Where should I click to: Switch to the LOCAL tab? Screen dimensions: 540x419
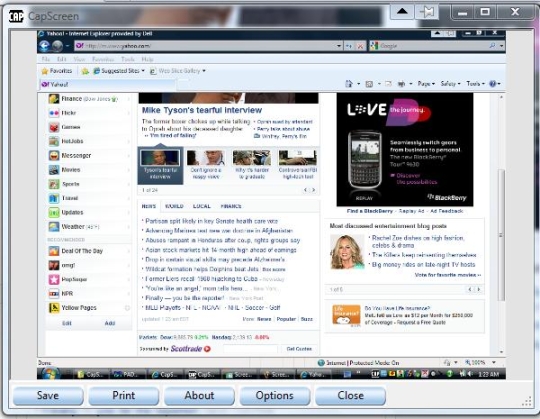(201, 206)
